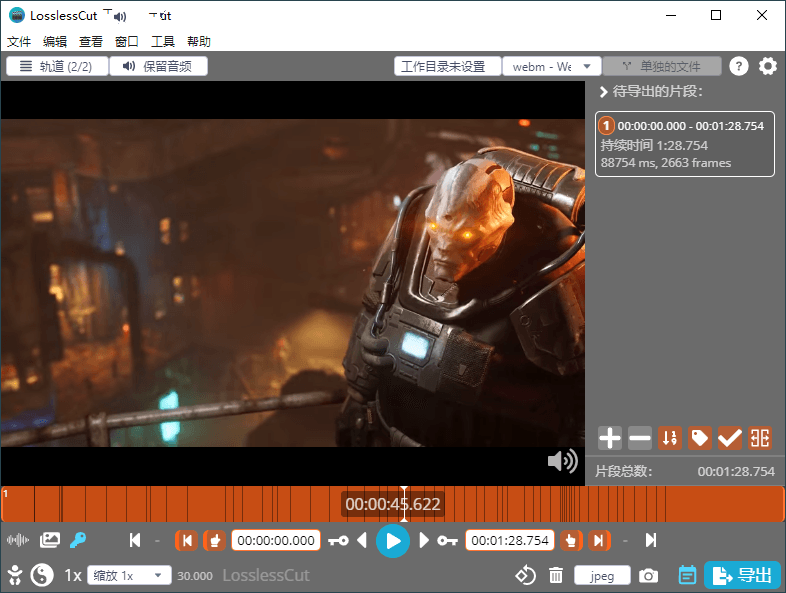The width and height of the screenshot is (786, 593).
Task: Open the 工具 menu
Action: [163, 42]
